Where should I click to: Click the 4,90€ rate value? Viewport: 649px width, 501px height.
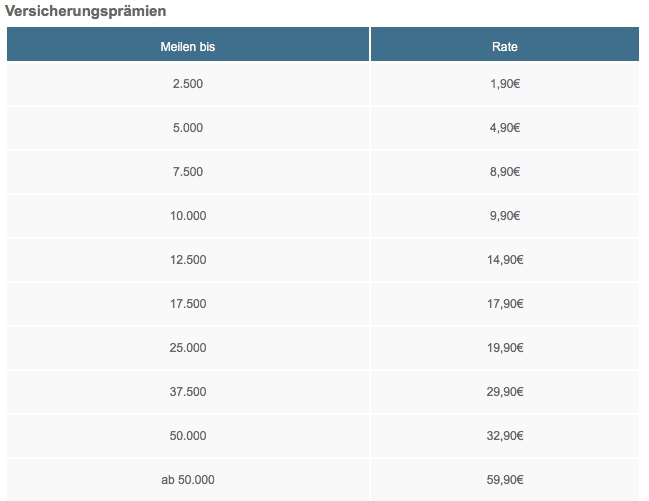505,128
